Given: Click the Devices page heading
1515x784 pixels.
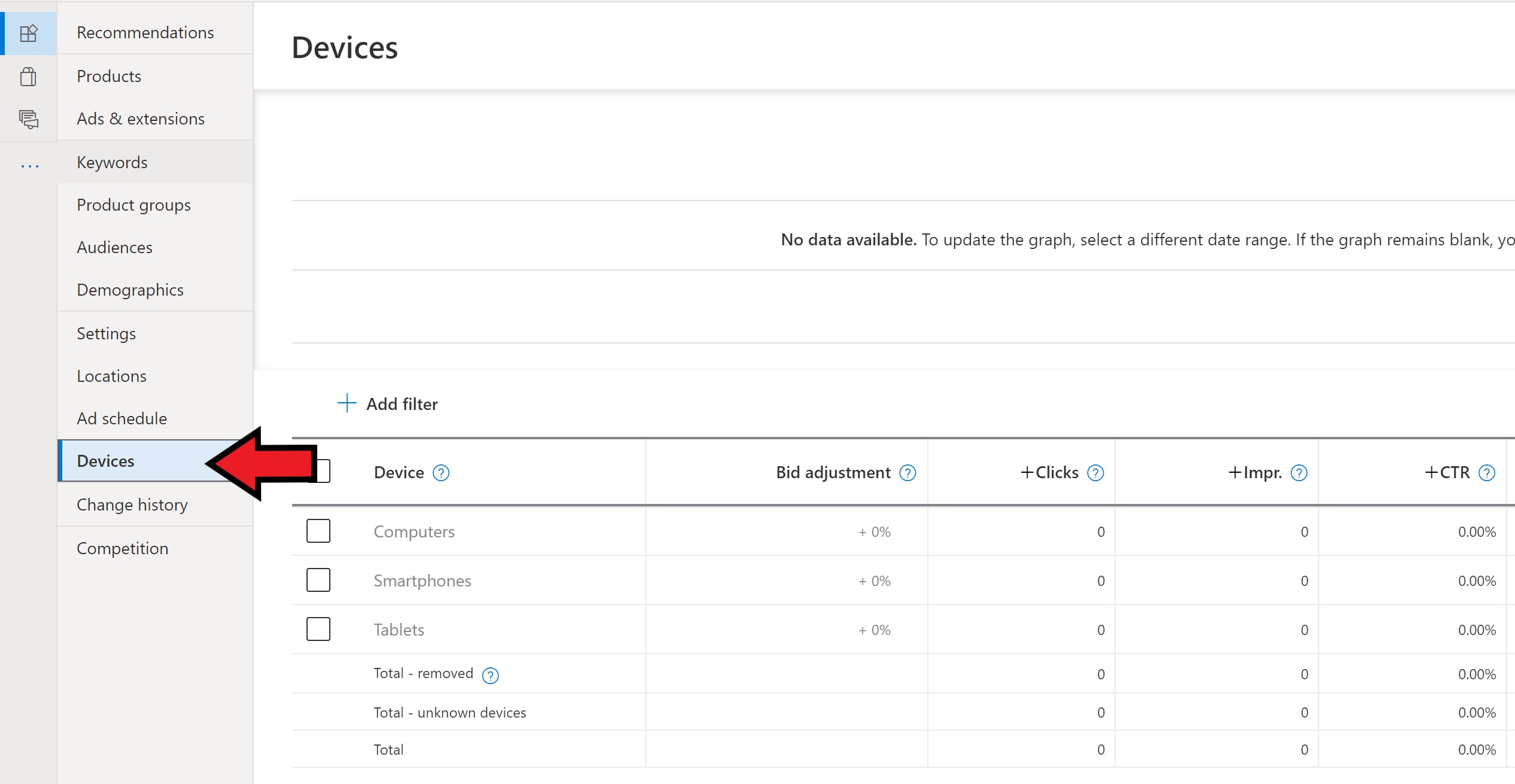Looking at the screenshot, I should tap(345, 48).
